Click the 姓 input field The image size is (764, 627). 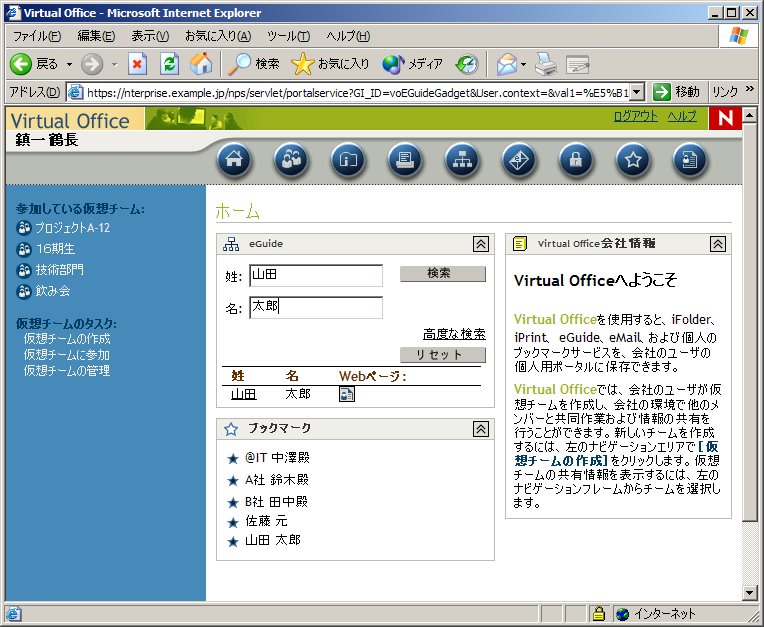click(x=316, y=275)
